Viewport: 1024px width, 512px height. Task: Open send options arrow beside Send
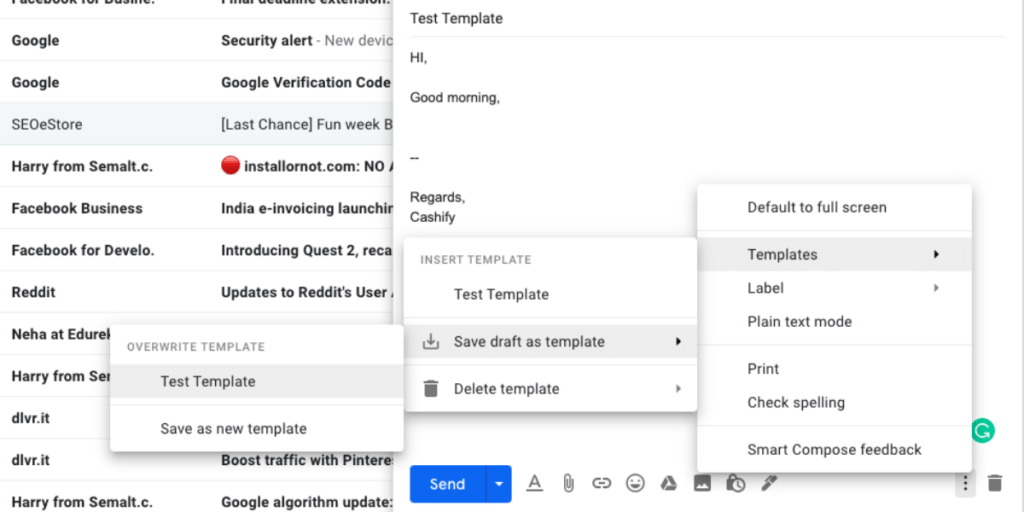pyautogui.click(x=499, y=484)
